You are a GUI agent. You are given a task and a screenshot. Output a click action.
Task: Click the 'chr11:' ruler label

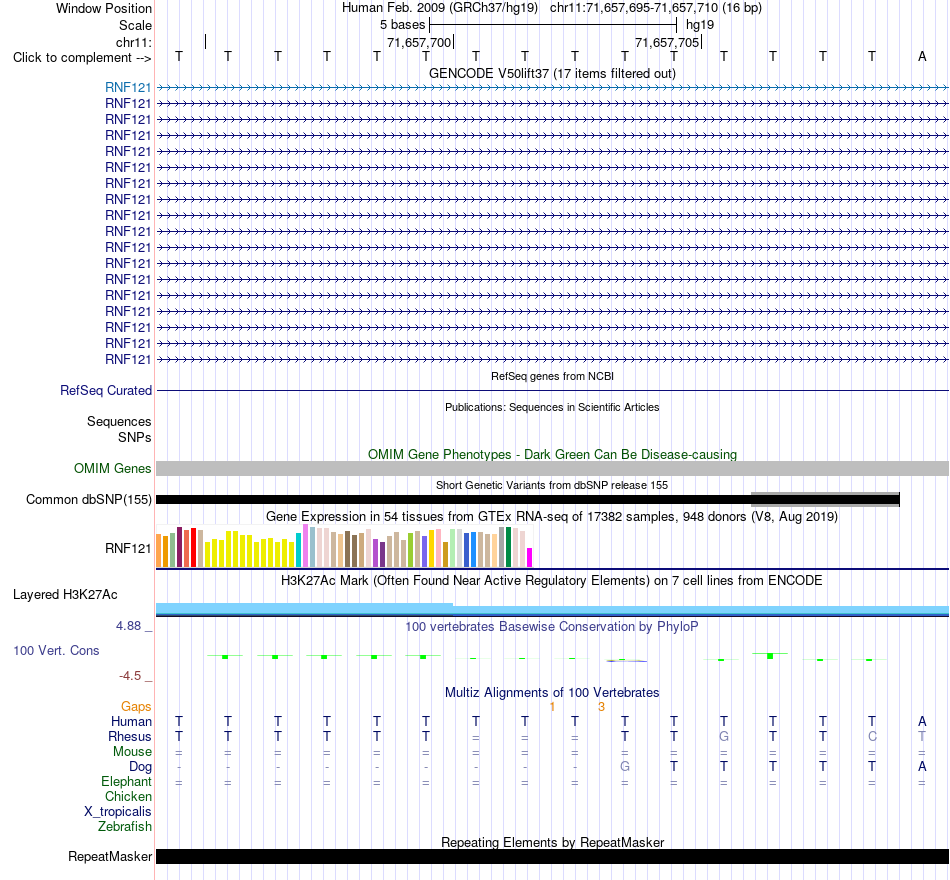pos(134,42)
